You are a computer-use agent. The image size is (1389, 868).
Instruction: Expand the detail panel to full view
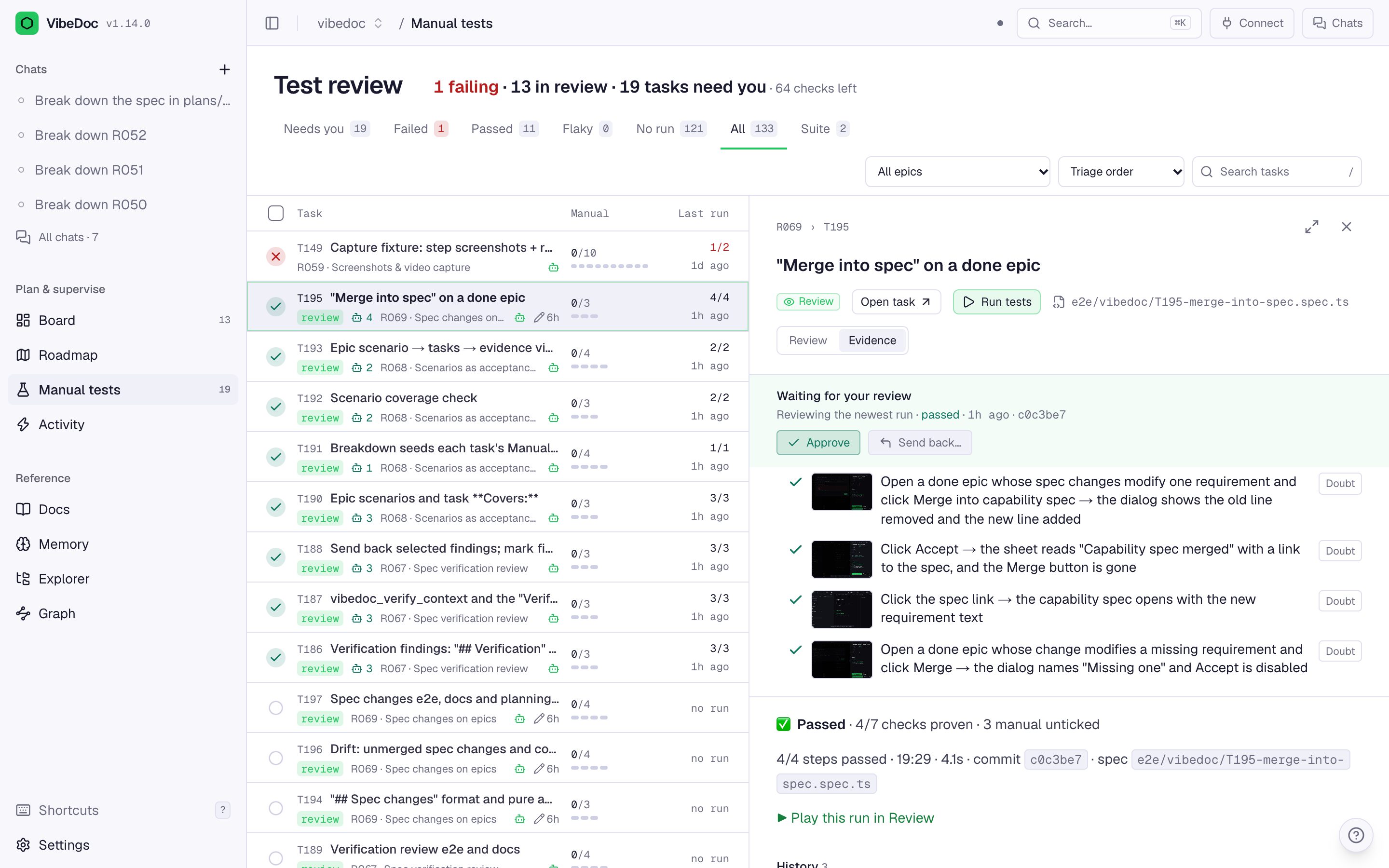[1311, 227]
